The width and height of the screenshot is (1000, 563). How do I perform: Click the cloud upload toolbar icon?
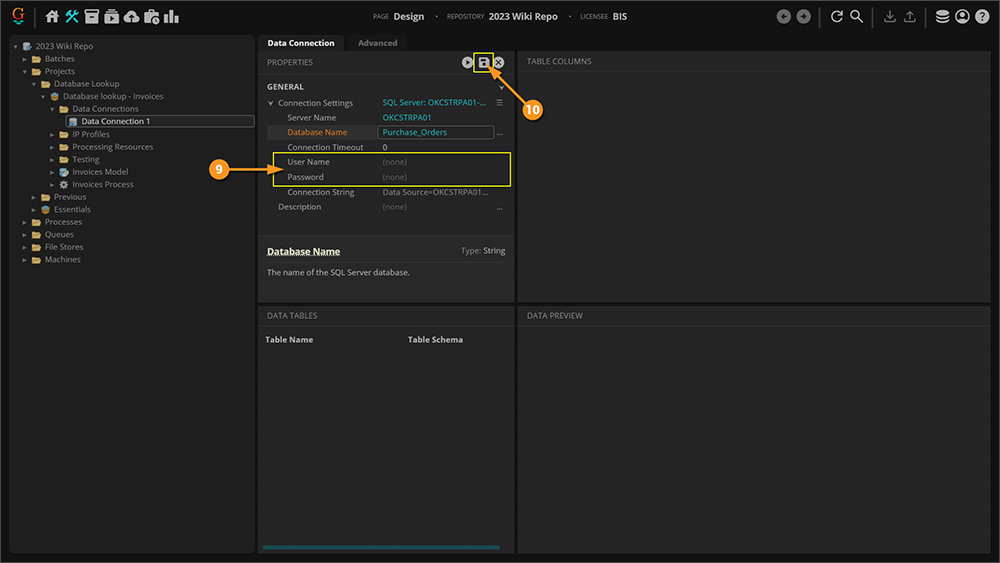pos(131,17)
